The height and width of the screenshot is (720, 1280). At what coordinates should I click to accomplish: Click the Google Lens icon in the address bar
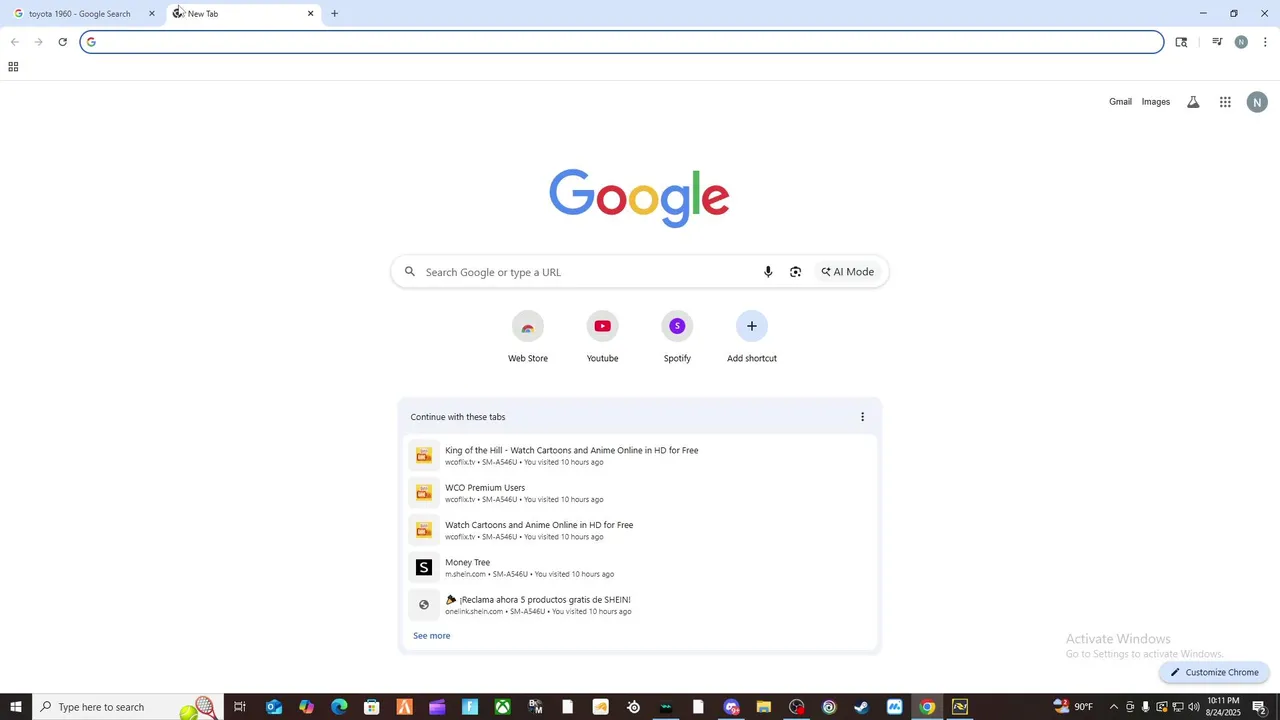[x=1181, y=42]
